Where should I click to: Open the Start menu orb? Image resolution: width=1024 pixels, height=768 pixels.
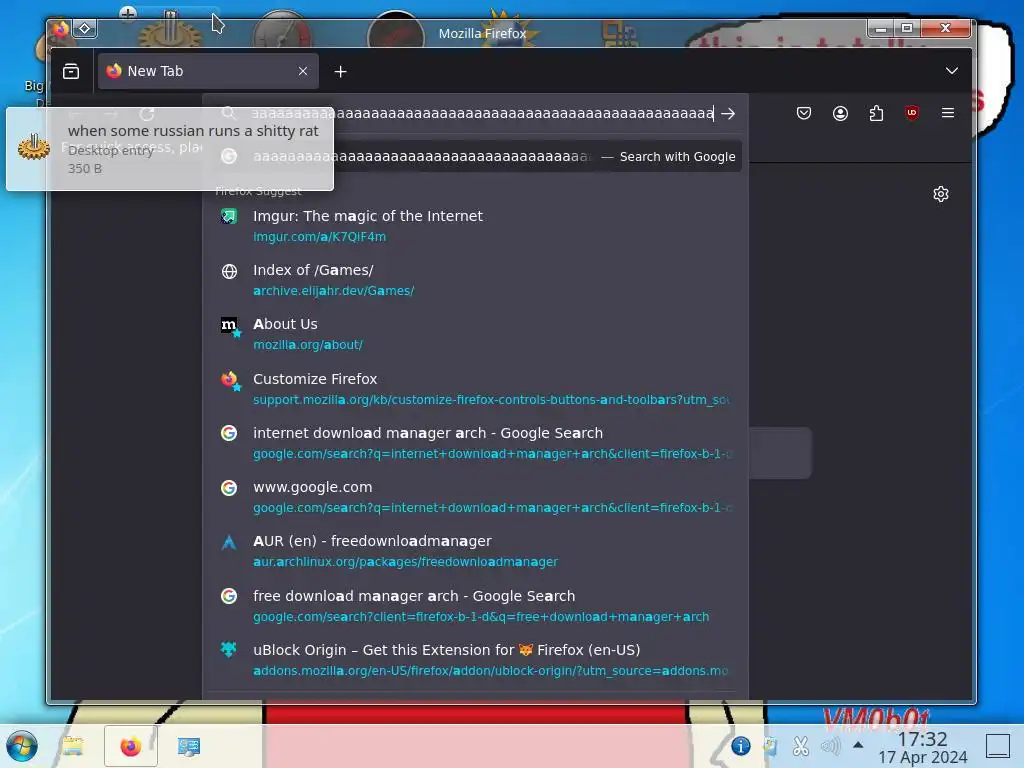[22, 746]
